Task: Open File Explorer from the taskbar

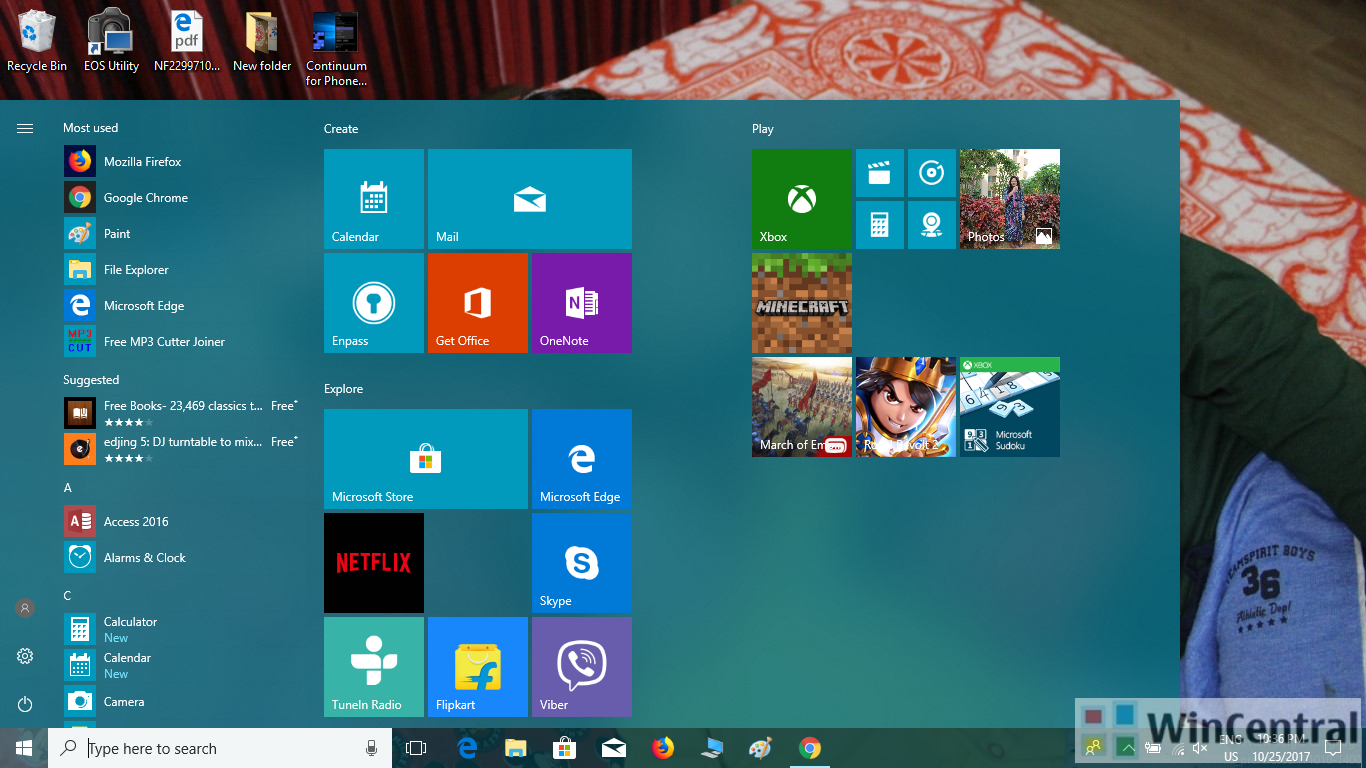Action: click(x=516, y=748)
